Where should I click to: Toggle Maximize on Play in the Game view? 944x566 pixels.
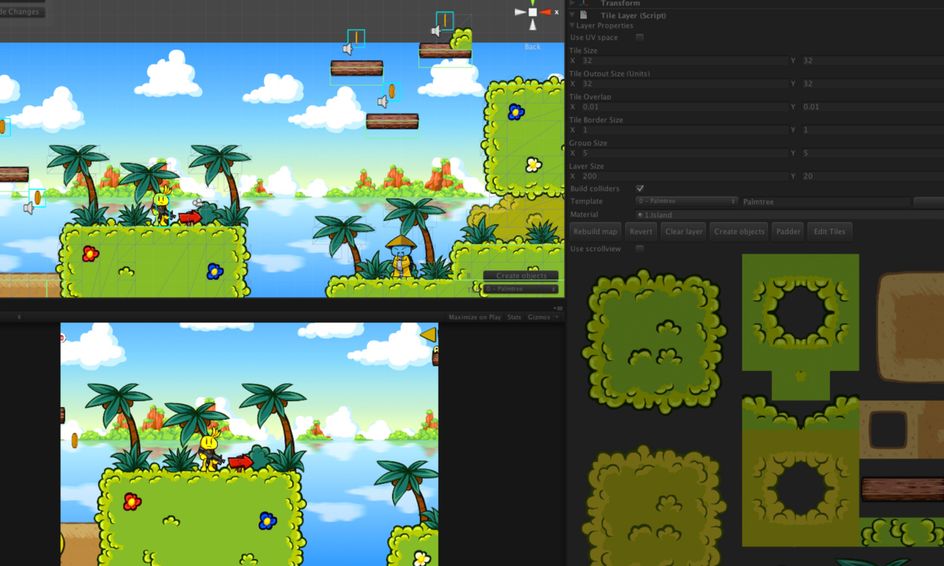click(x=474, y=317)
